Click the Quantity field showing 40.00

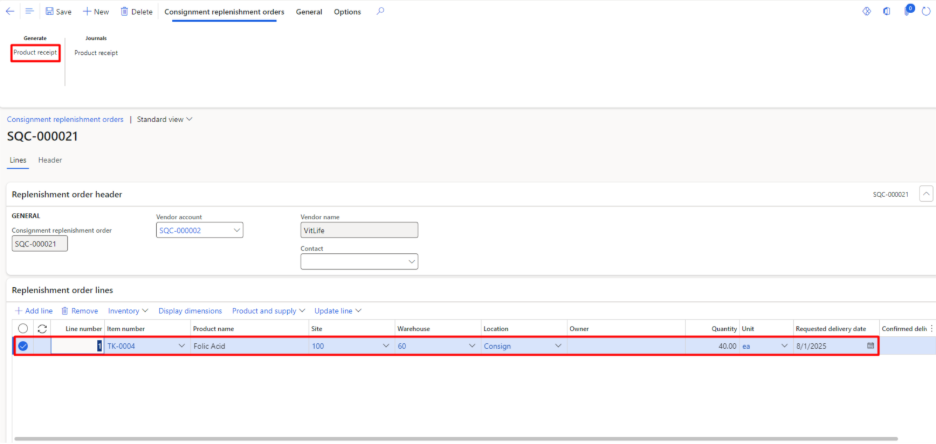[x=711, y=346]
